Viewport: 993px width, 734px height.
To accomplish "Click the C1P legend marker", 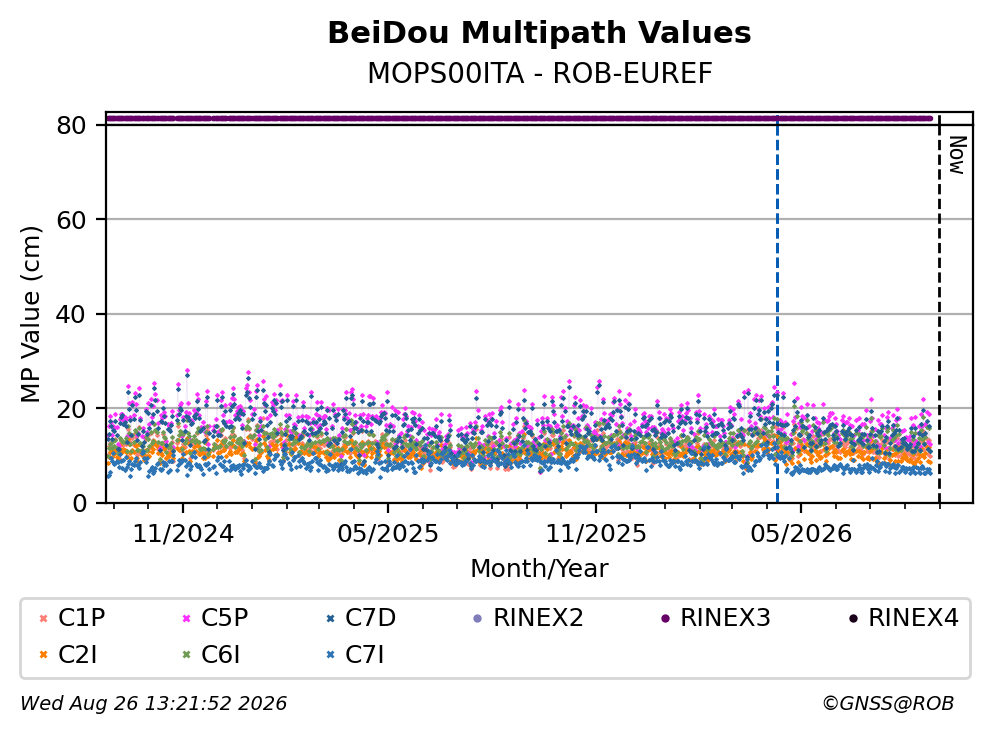I will (43, 618).
